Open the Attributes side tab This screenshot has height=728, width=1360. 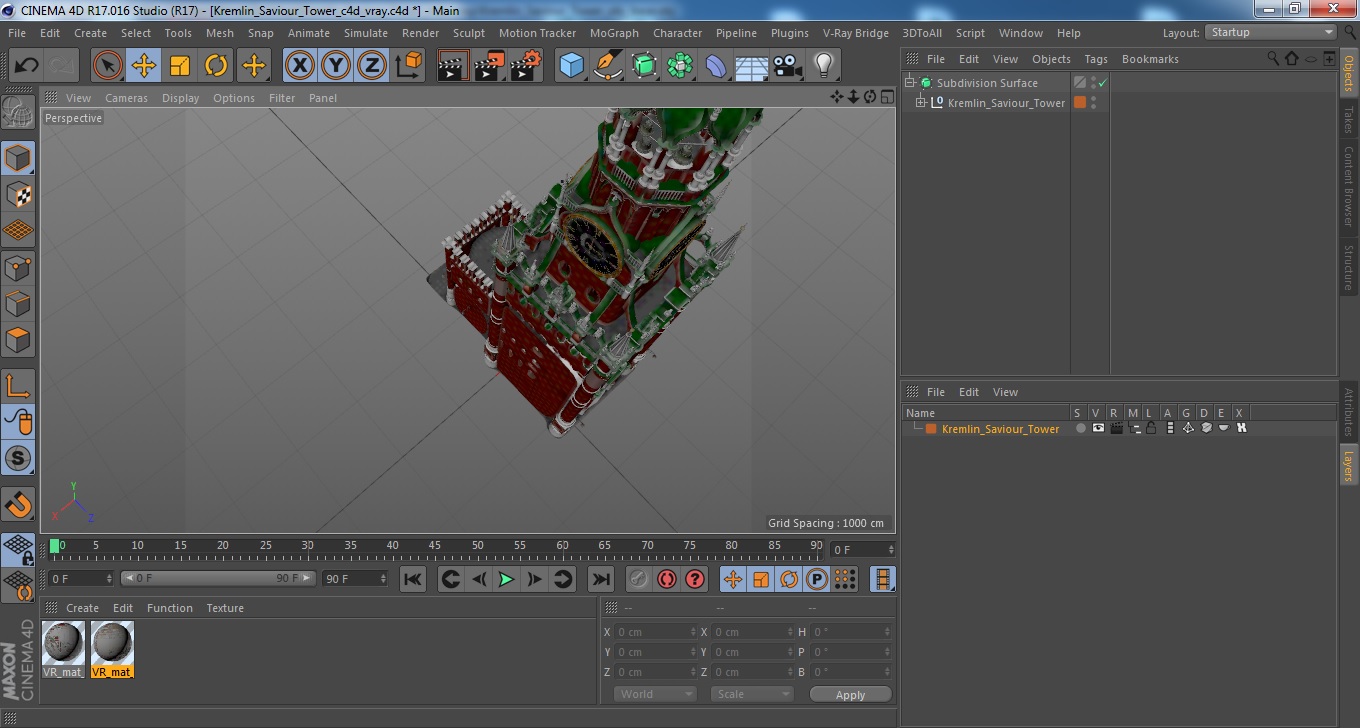(1349, 412)
